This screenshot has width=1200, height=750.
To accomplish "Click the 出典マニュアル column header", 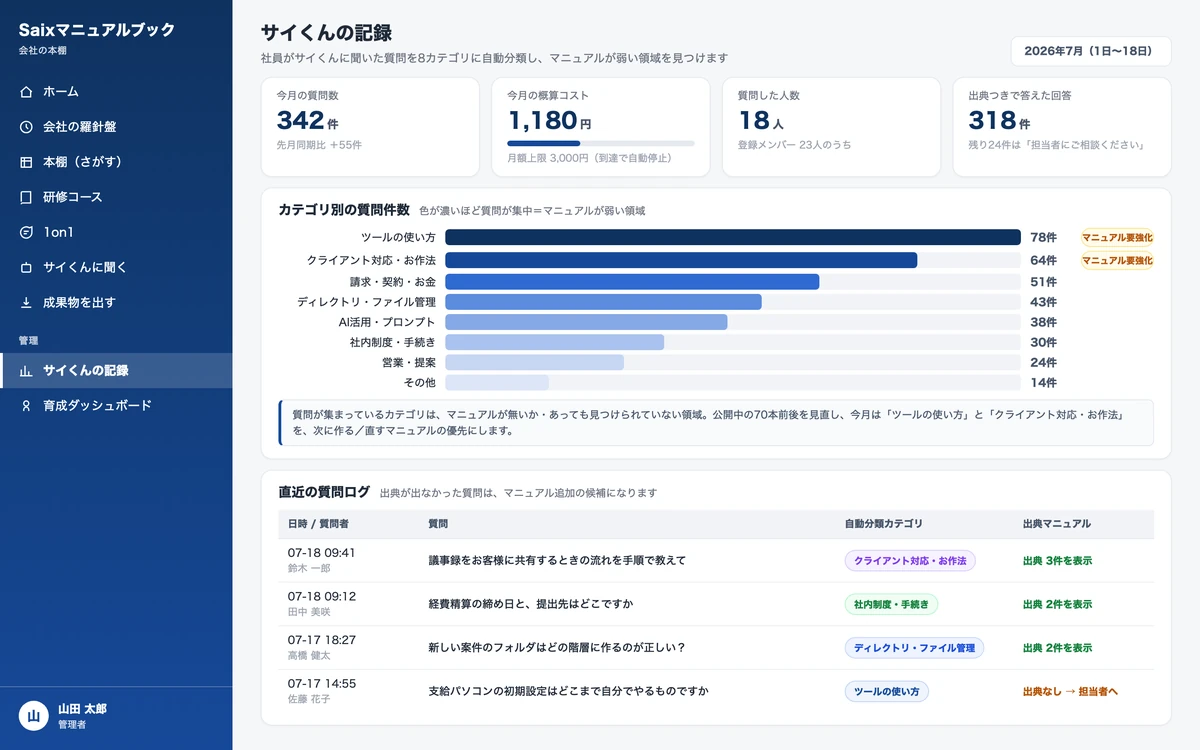I will pyautogui.click(x=1056, y=524).
